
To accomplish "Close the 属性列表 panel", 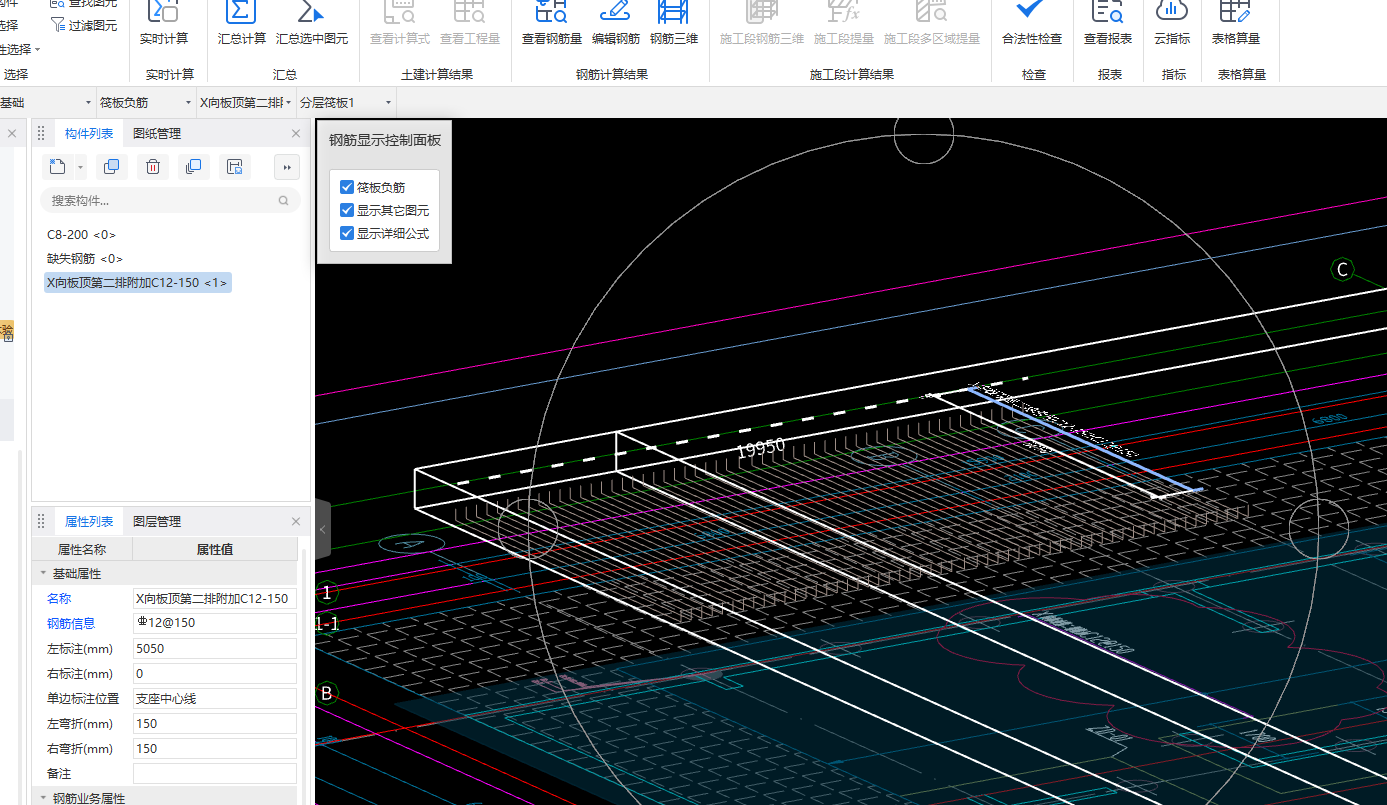I will [x=296, y=522].
